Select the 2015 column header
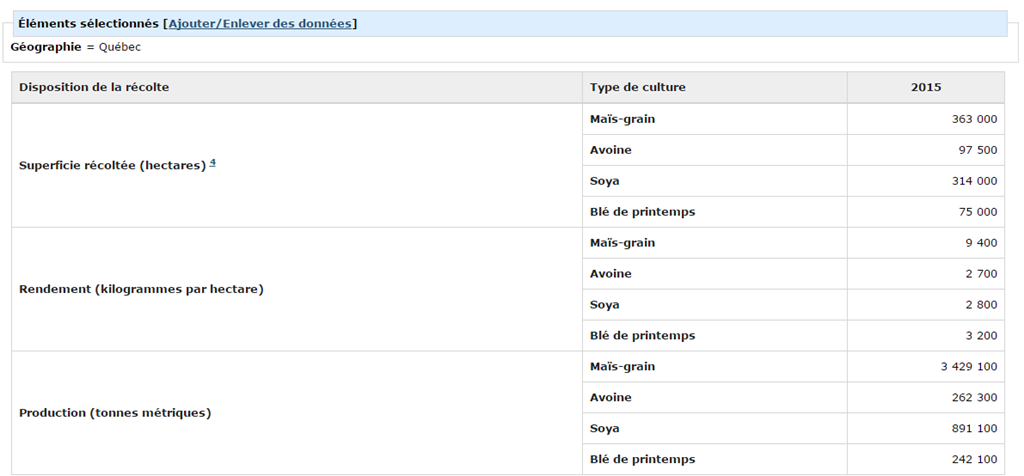 (925, 88)
